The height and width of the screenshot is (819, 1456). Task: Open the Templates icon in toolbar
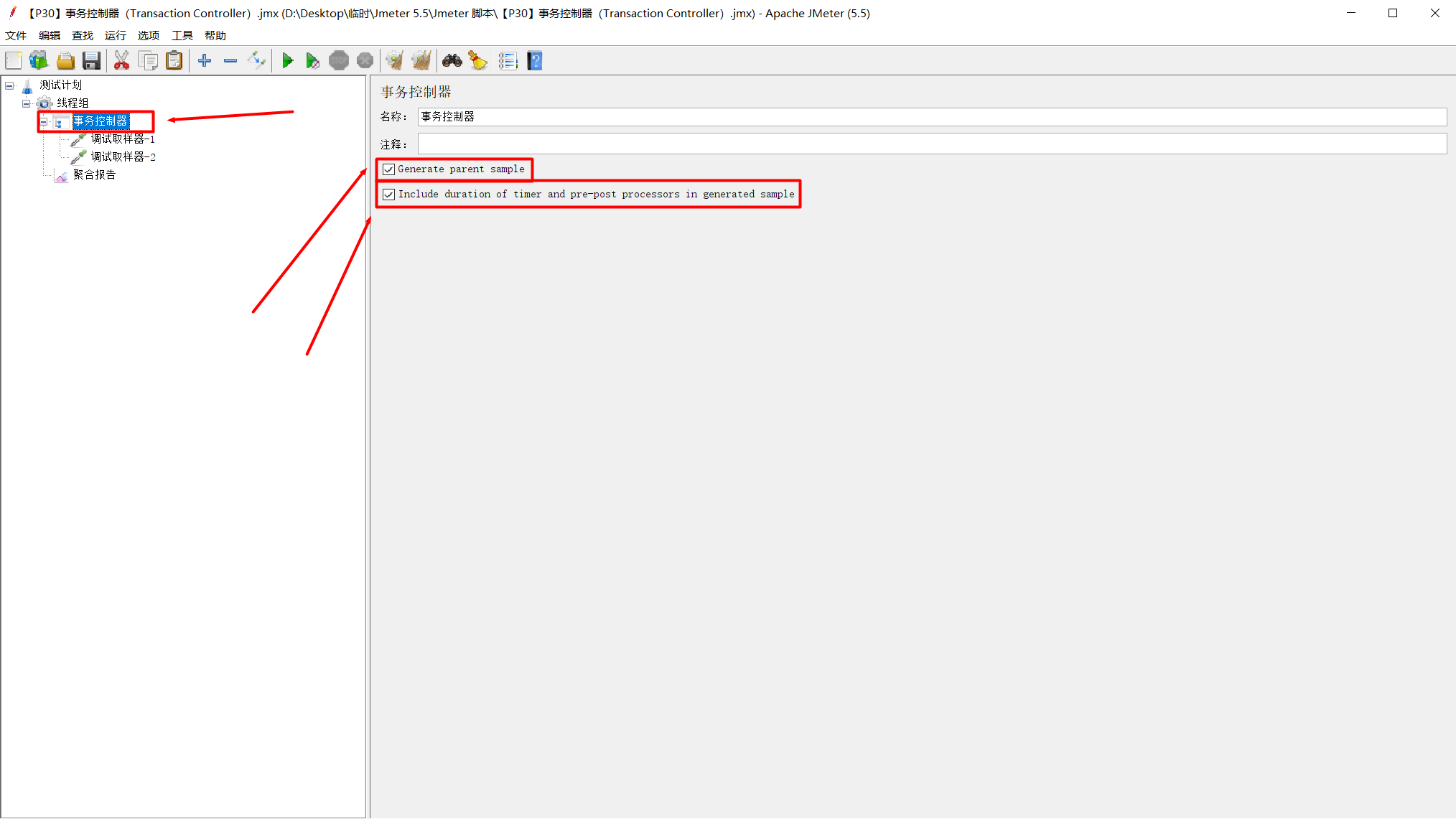coord(39,61)
